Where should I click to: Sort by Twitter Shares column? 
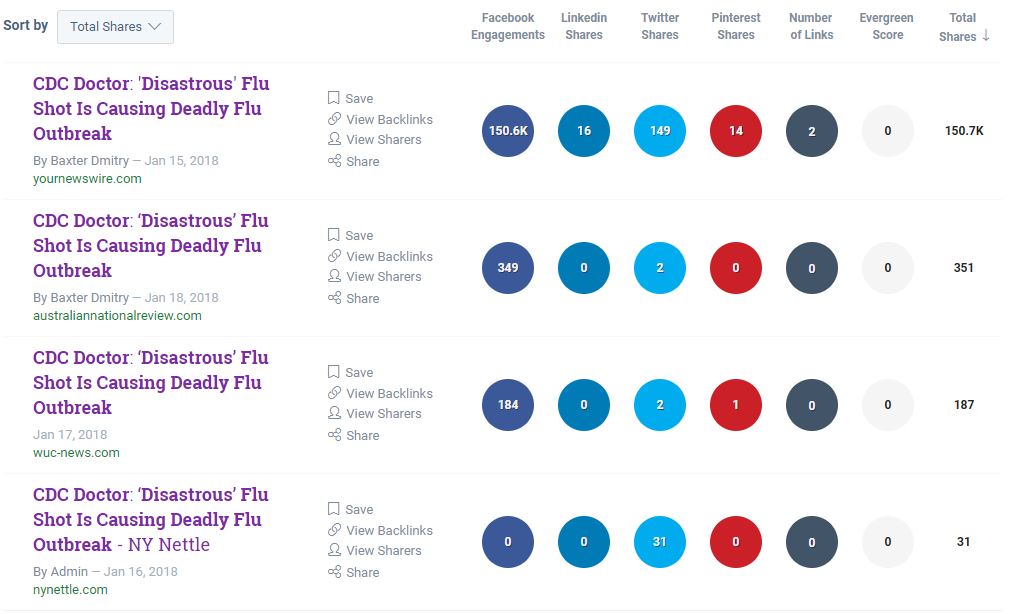point(660,27)
